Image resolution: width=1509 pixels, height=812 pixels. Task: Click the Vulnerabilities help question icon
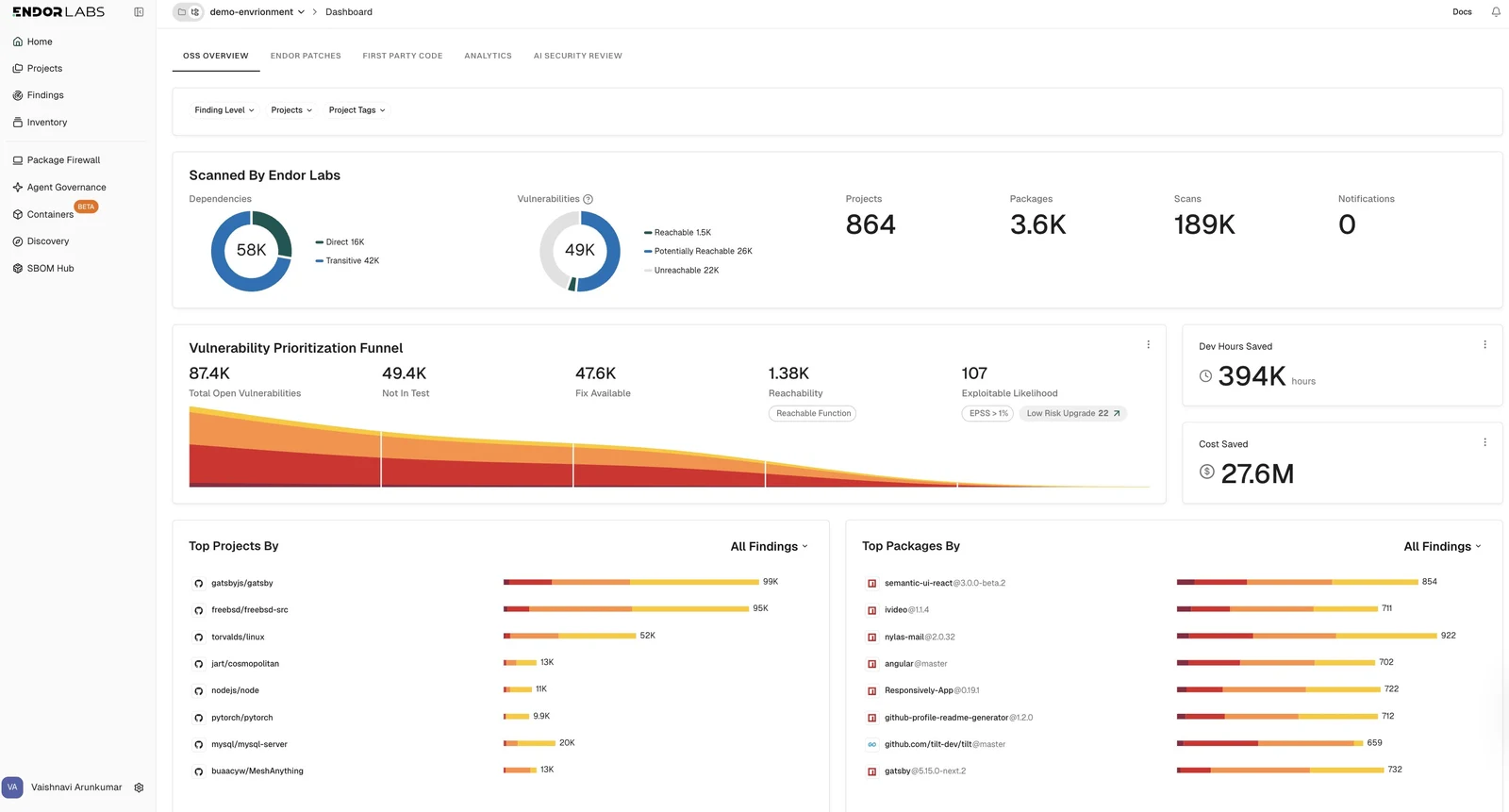coord(589,199)
